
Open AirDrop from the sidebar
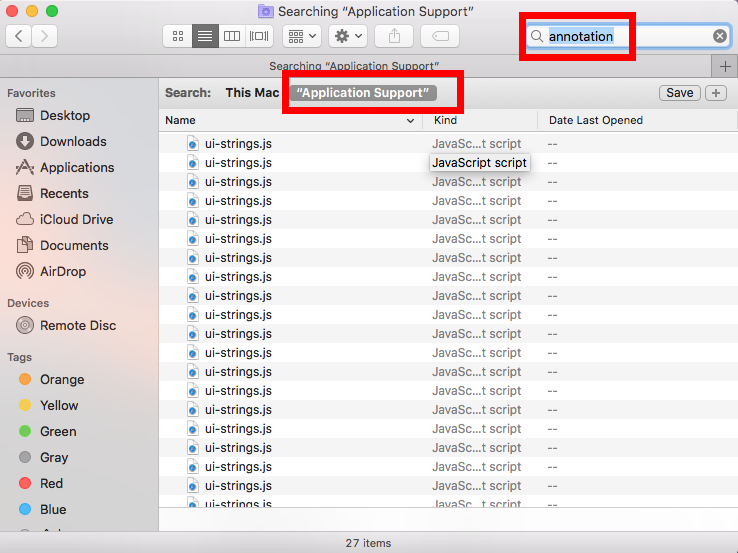point(62,271)
